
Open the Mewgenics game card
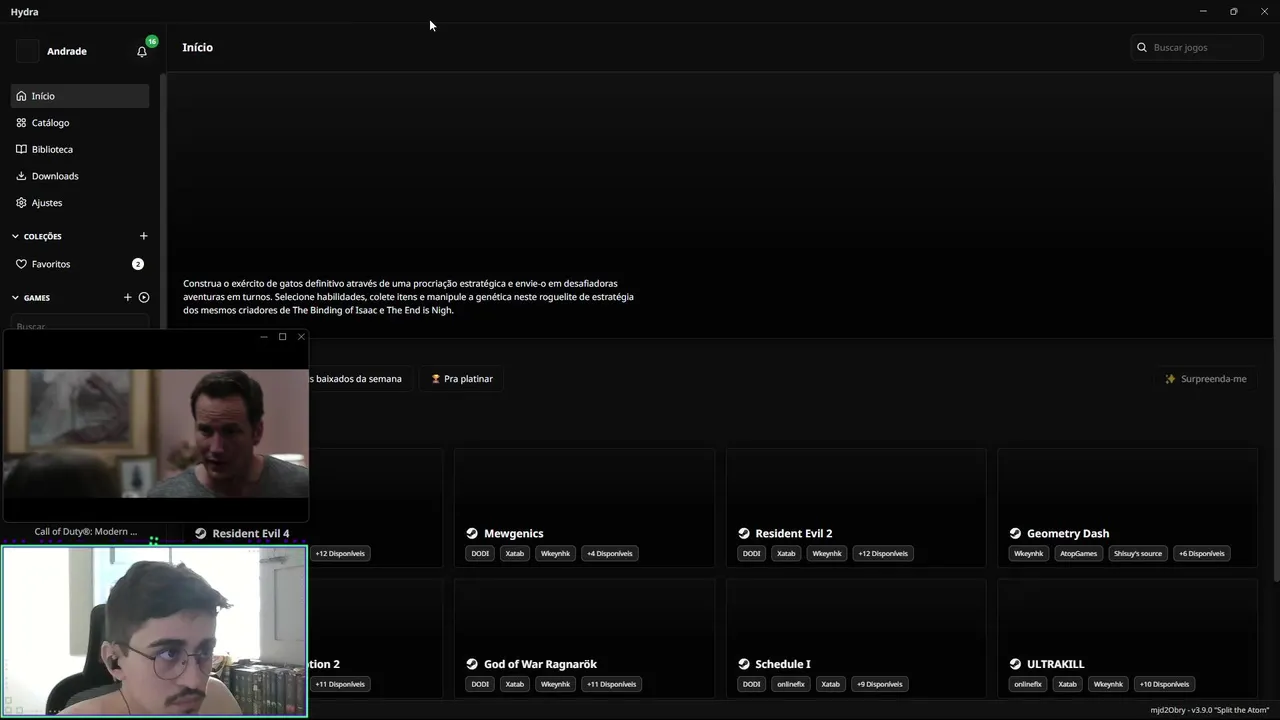tap(584, 507)
